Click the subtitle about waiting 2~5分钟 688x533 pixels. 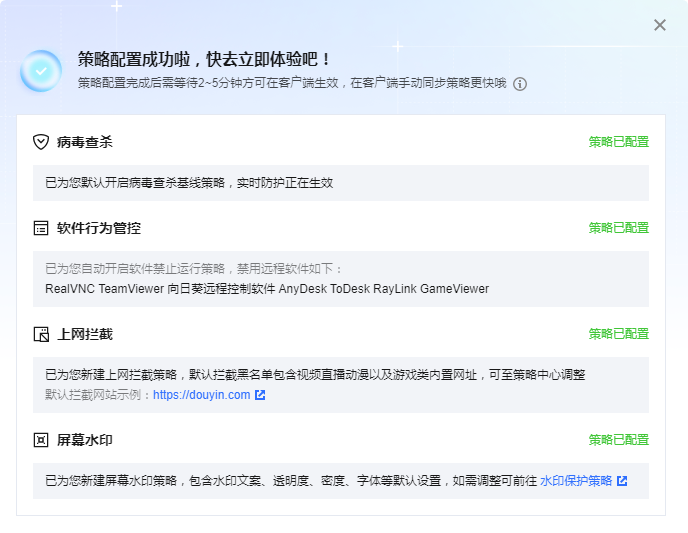click(292, 83)
